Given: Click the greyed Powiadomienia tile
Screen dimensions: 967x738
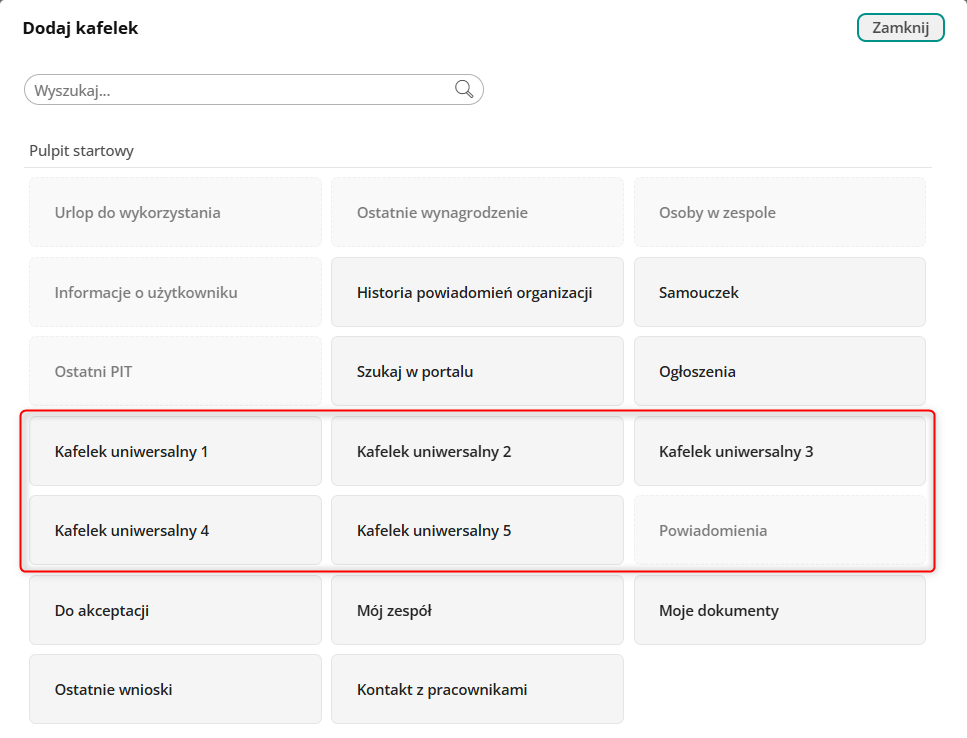Looking at the screenshot, I should tap(779, 530).
